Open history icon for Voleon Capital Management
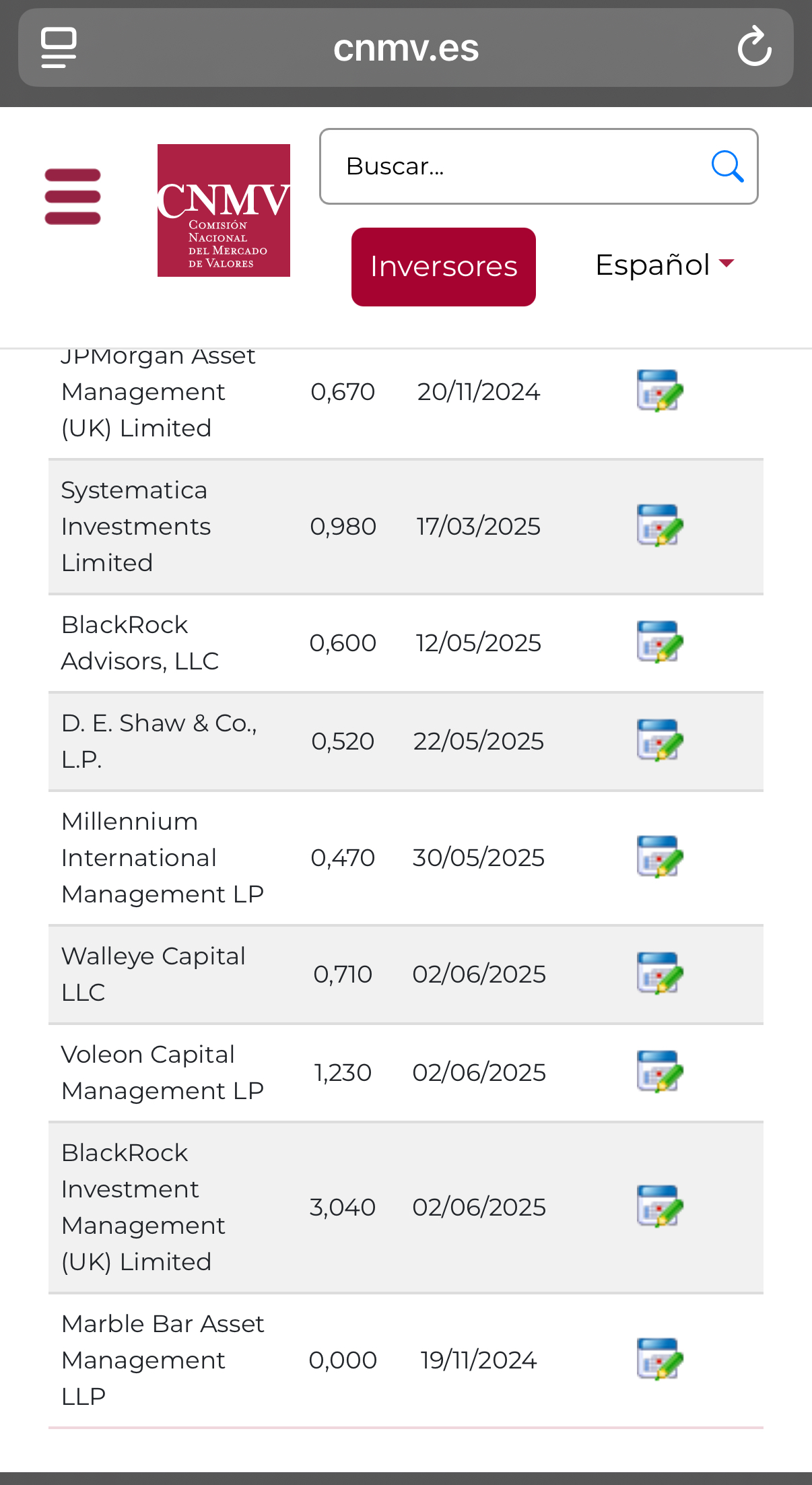Image resolution: width=812 pixels, height=1485 pixels. pos(660,1071)
